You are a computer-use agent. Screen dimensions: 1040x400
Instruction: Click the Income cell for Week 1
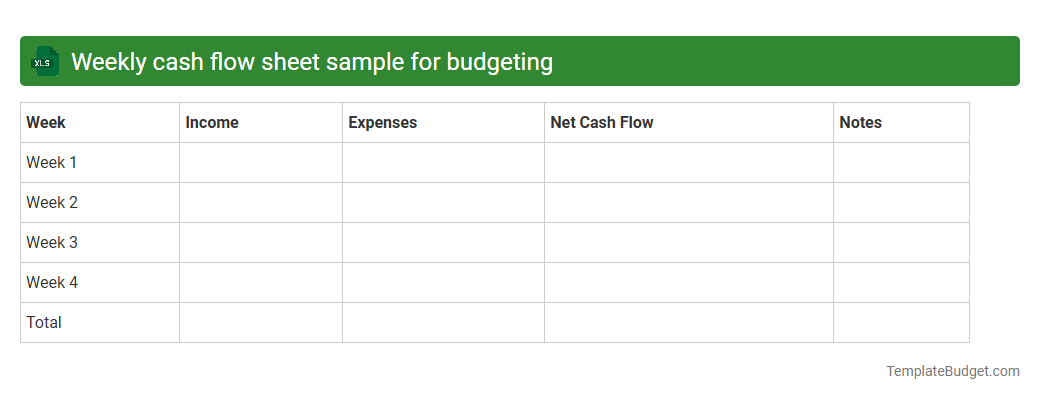point(261,163)
